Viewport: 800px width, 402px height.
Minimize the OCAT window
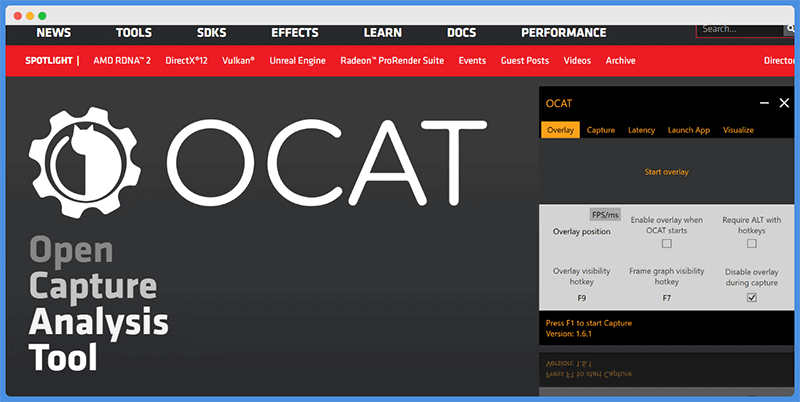[x=764, y=103]
